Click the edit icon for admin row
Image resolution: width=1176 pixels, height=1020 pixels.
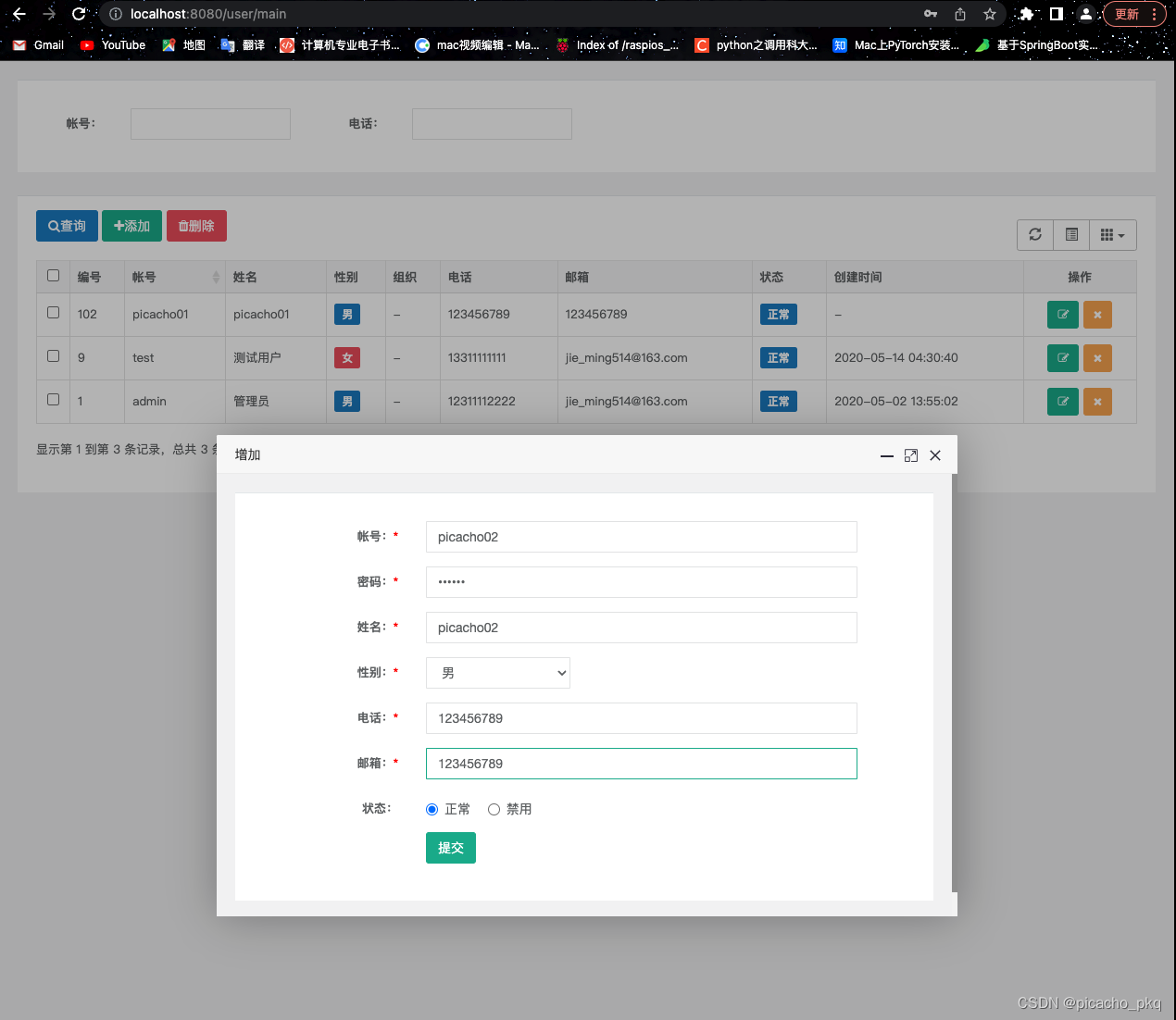(x=1062, y=402)
